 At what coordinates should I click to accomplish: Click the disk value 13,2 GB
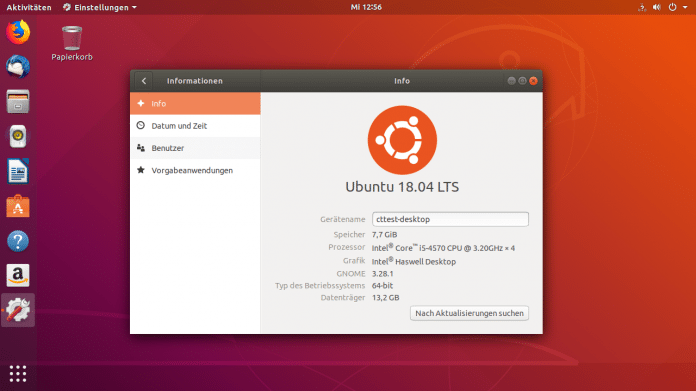pos(385,297)
